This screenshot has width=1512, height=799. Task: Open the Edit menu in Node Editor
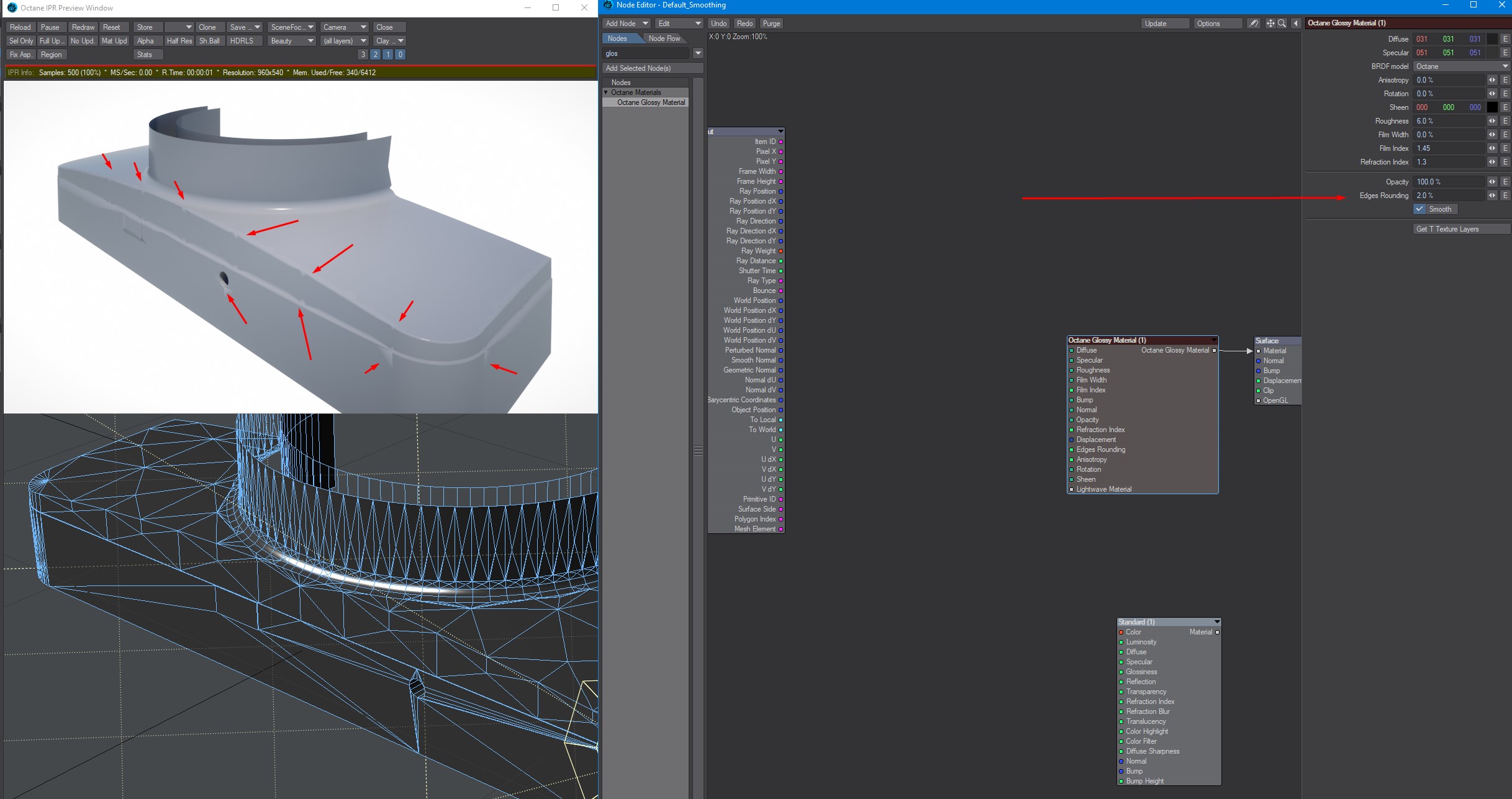[679, 24]
